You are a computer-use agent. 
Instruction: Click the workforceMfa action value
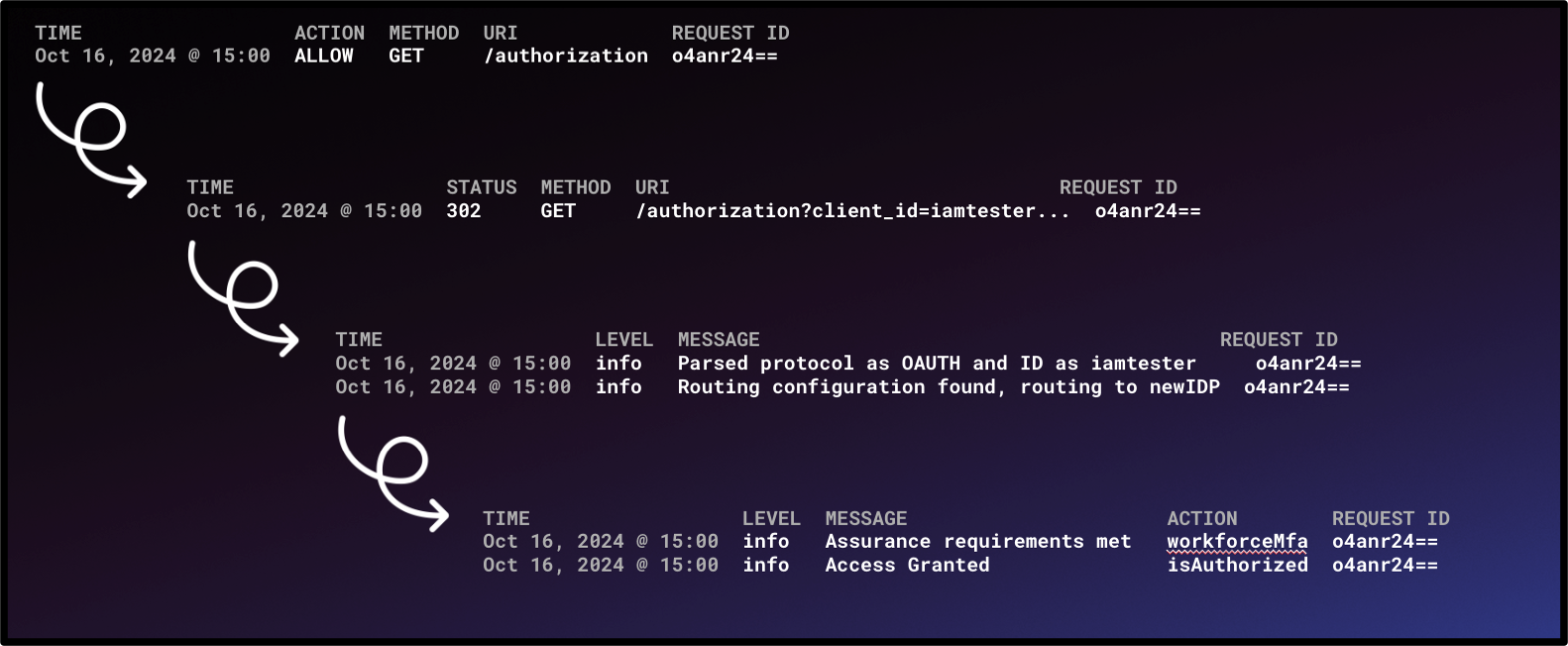tap(1237, 542)
